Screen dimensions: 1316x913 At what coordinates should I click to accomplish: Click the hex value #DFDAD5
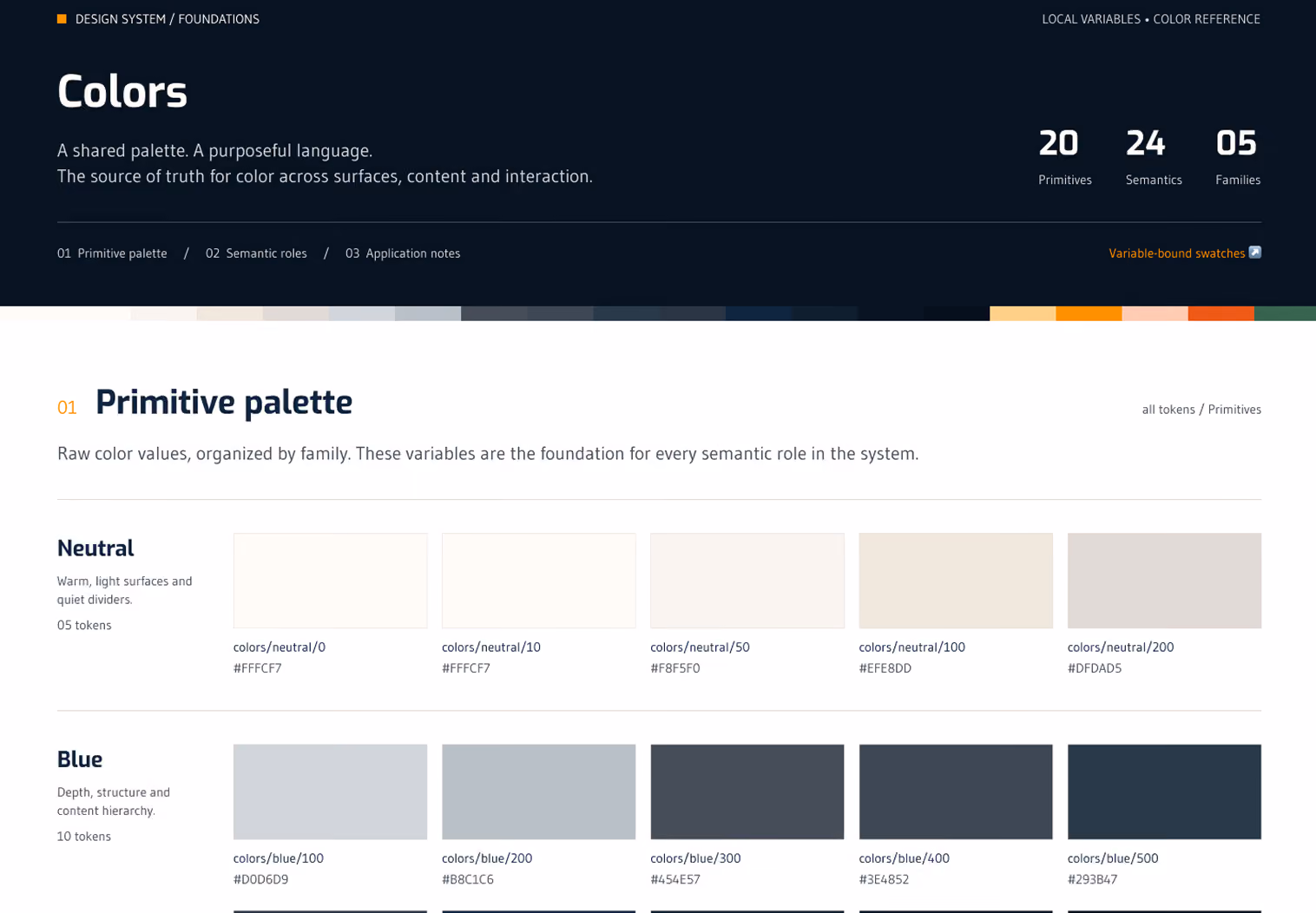click(x=1095, y=668)
